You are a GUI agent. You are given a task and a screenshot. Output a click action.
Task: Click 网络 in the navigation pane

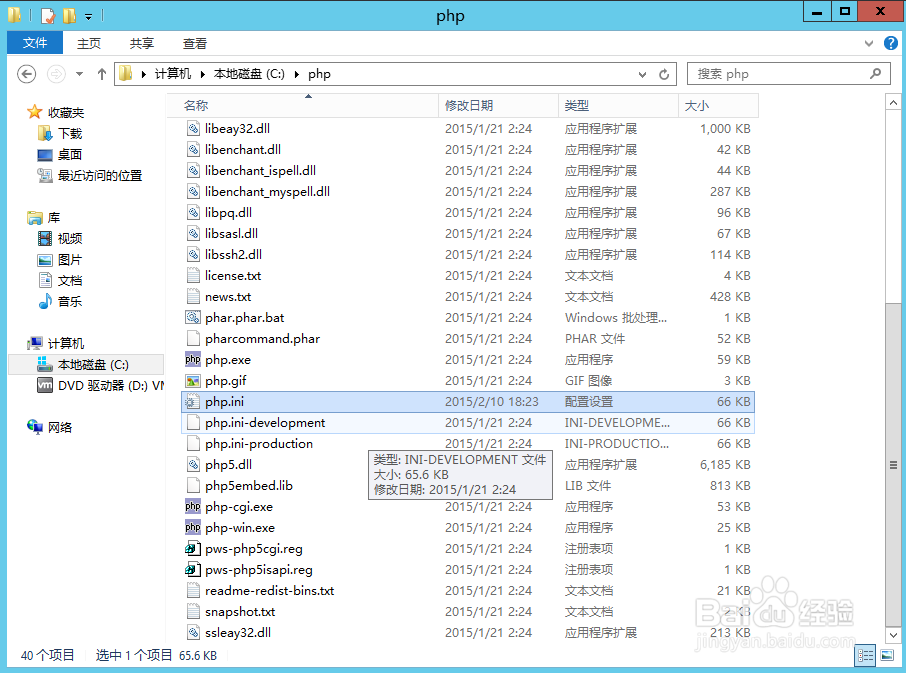pyautogui.click(x=60, y=427)
